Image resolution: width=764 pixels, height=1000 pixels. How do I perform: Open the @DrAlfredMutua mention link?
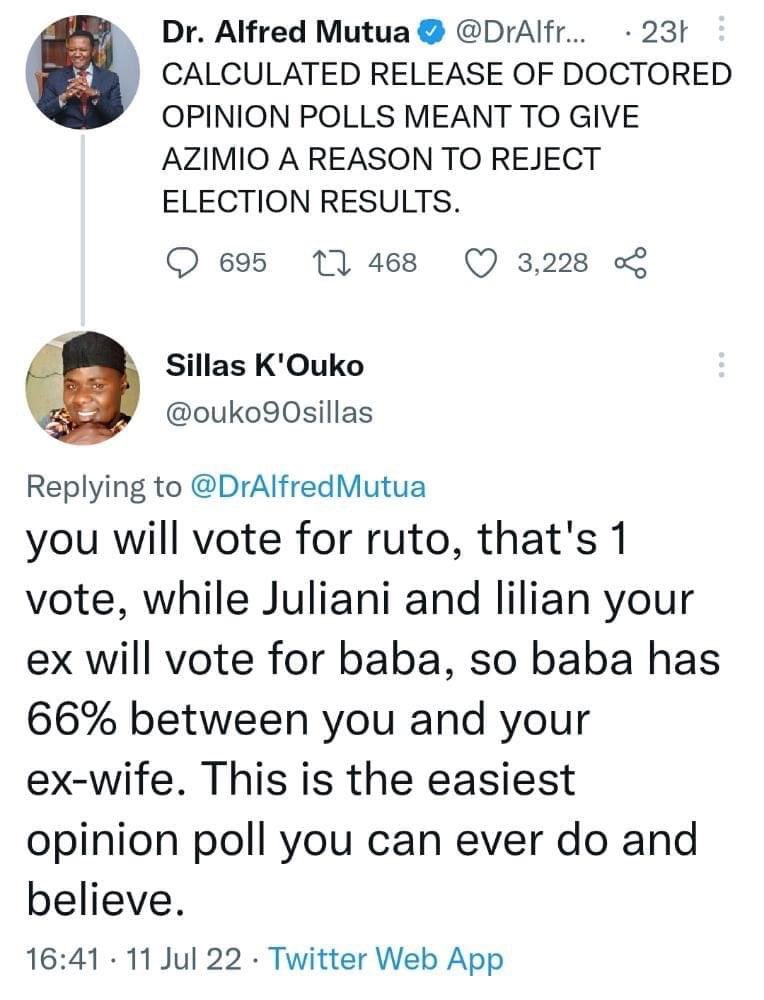click(x=308, y=487)
